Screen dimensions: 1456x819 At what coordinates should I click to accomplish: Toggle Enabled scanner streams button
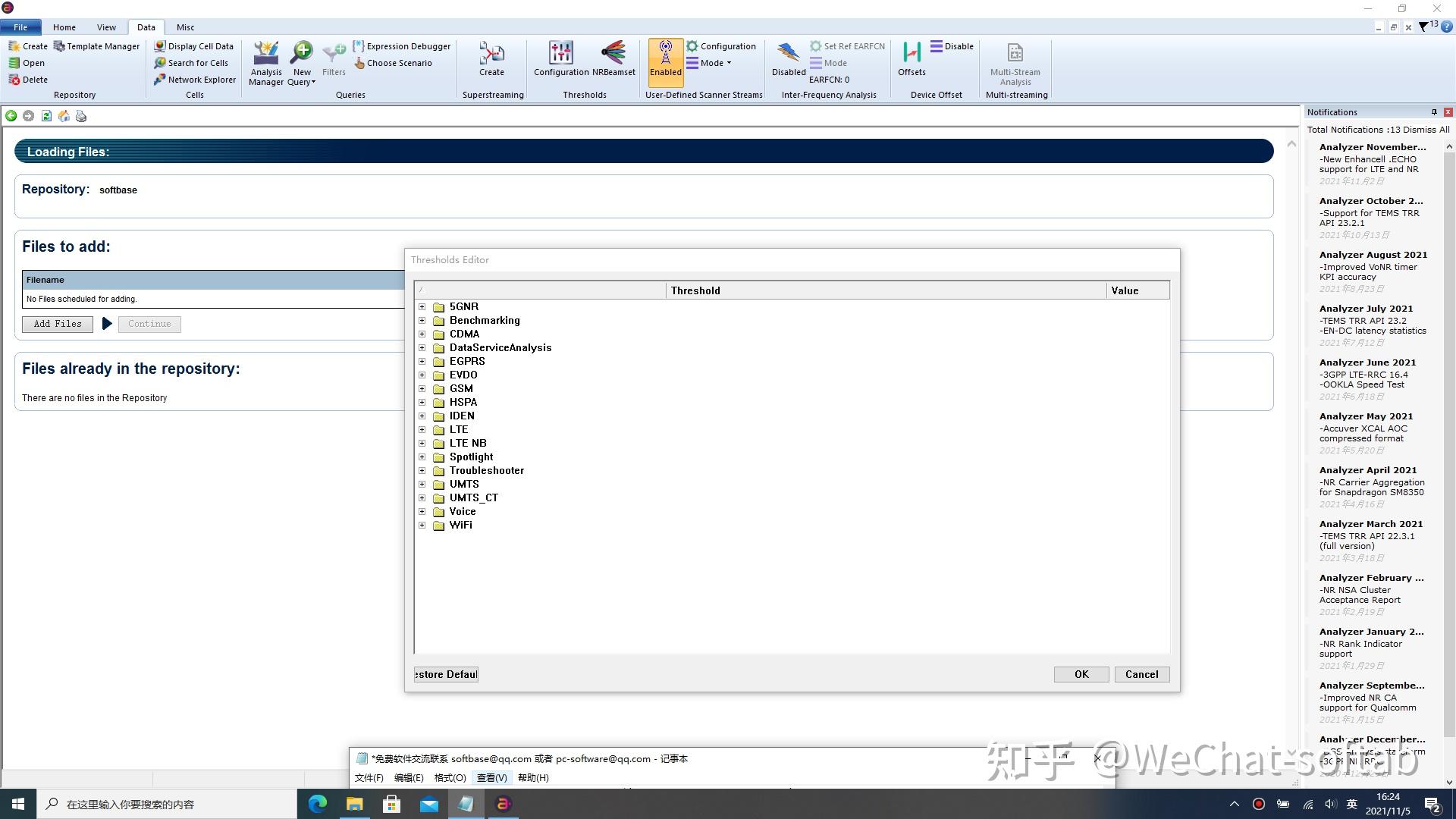click(665, 59)
